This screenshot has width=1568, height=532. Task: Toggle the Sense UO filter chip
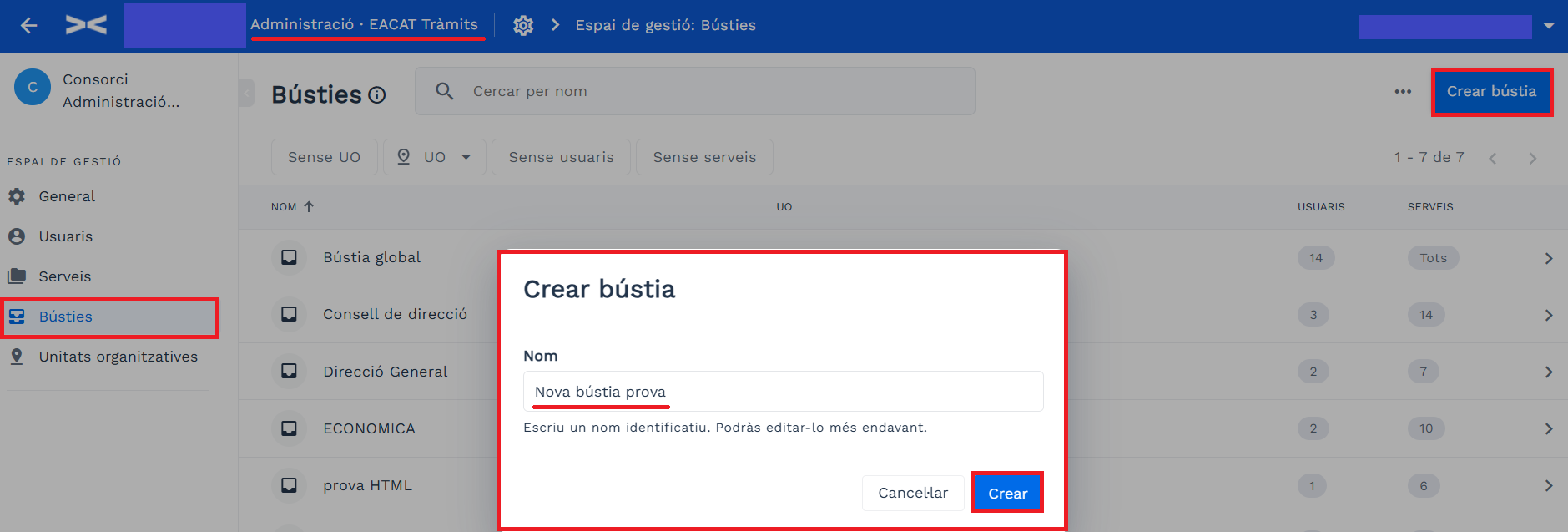click(324, 157)
